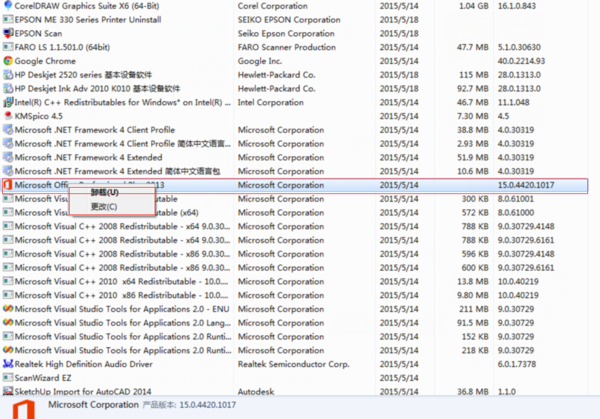This screenshot has height=419, width=600.
Task: Click the publisher "Autodesk"
Action: pos(256,391)
